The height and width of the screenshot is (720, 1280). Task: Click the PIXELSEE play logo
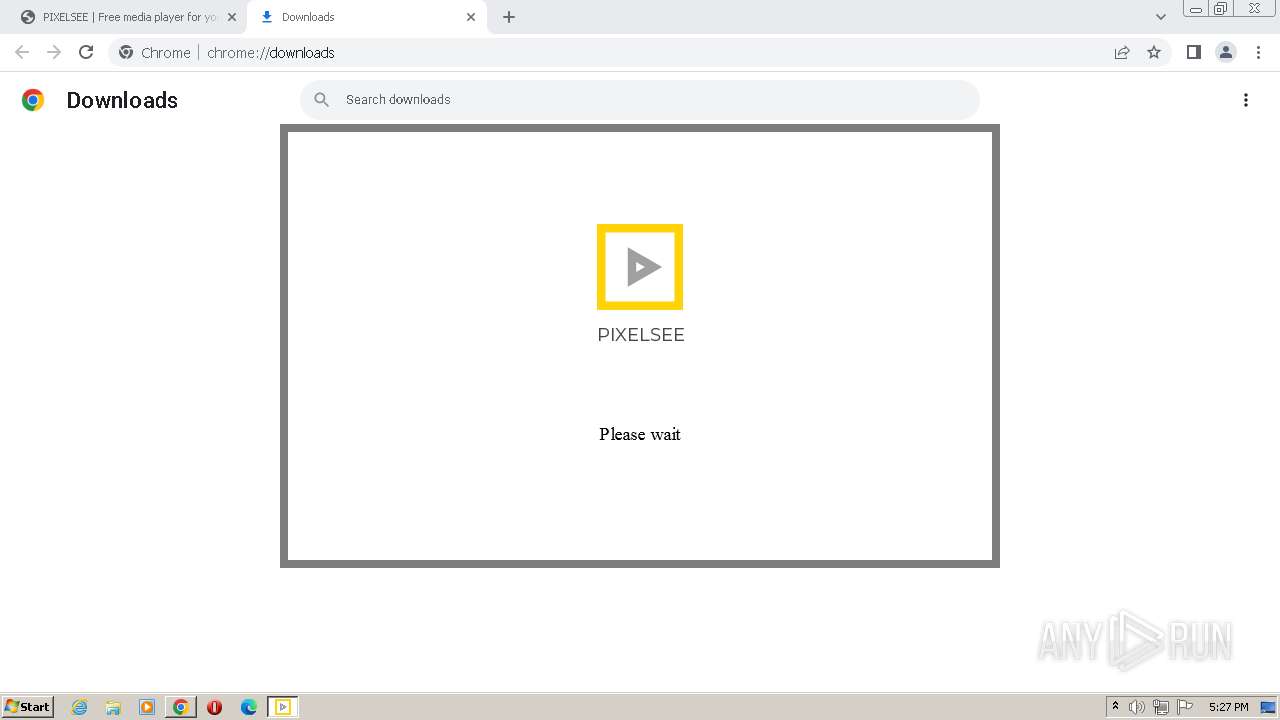tap(640, 267)
